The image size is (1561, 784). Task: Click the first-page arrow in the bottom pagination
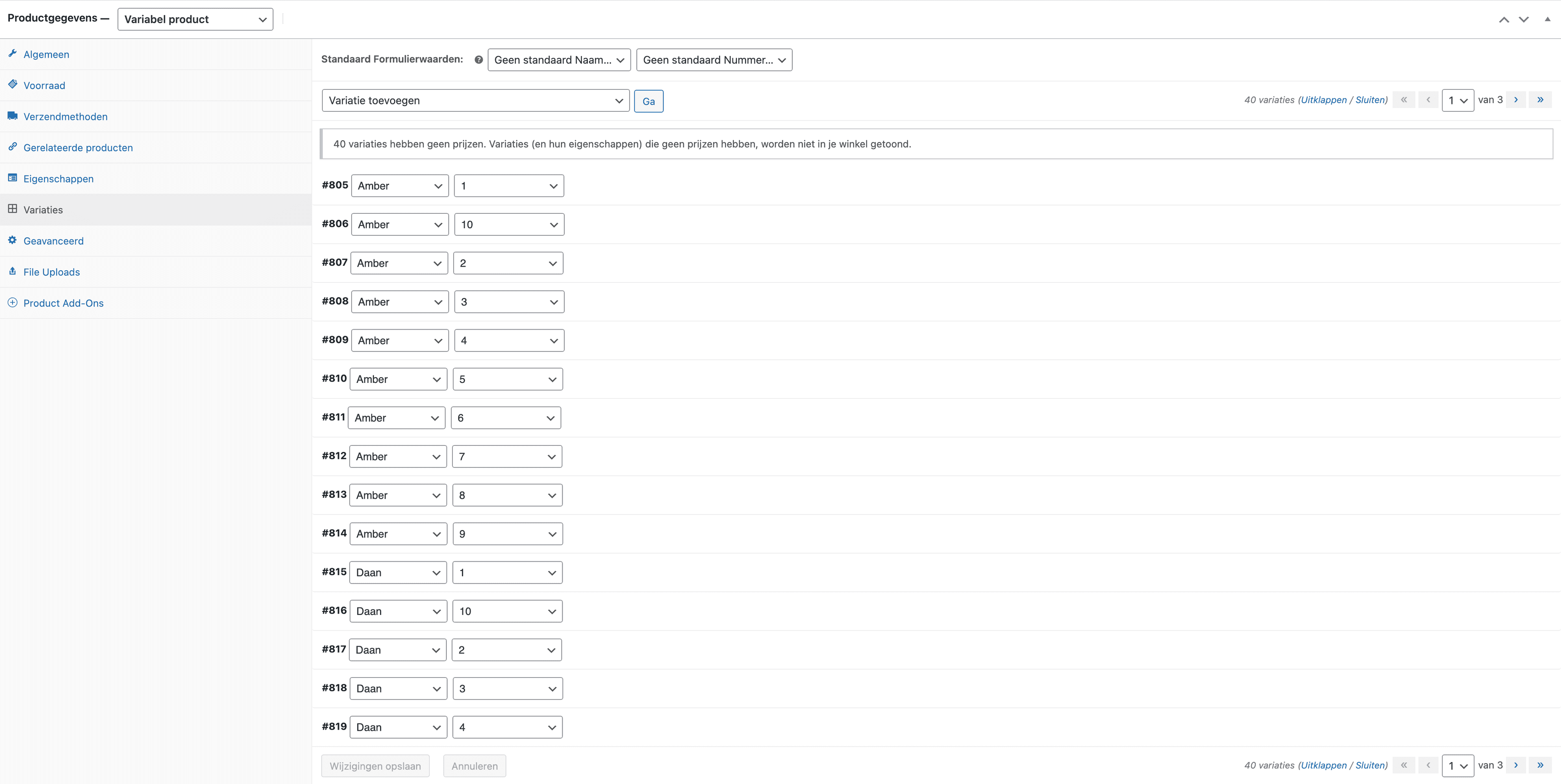point(1404,765)
